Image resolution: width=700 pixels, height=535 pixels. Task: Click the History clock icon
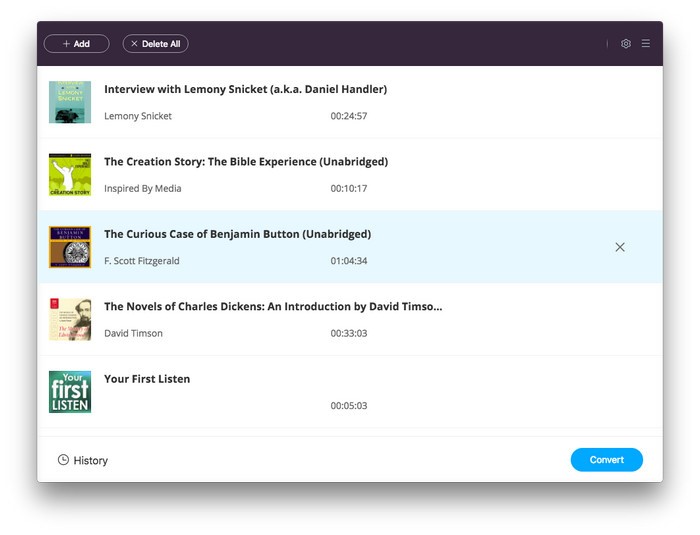pos(64,460)
